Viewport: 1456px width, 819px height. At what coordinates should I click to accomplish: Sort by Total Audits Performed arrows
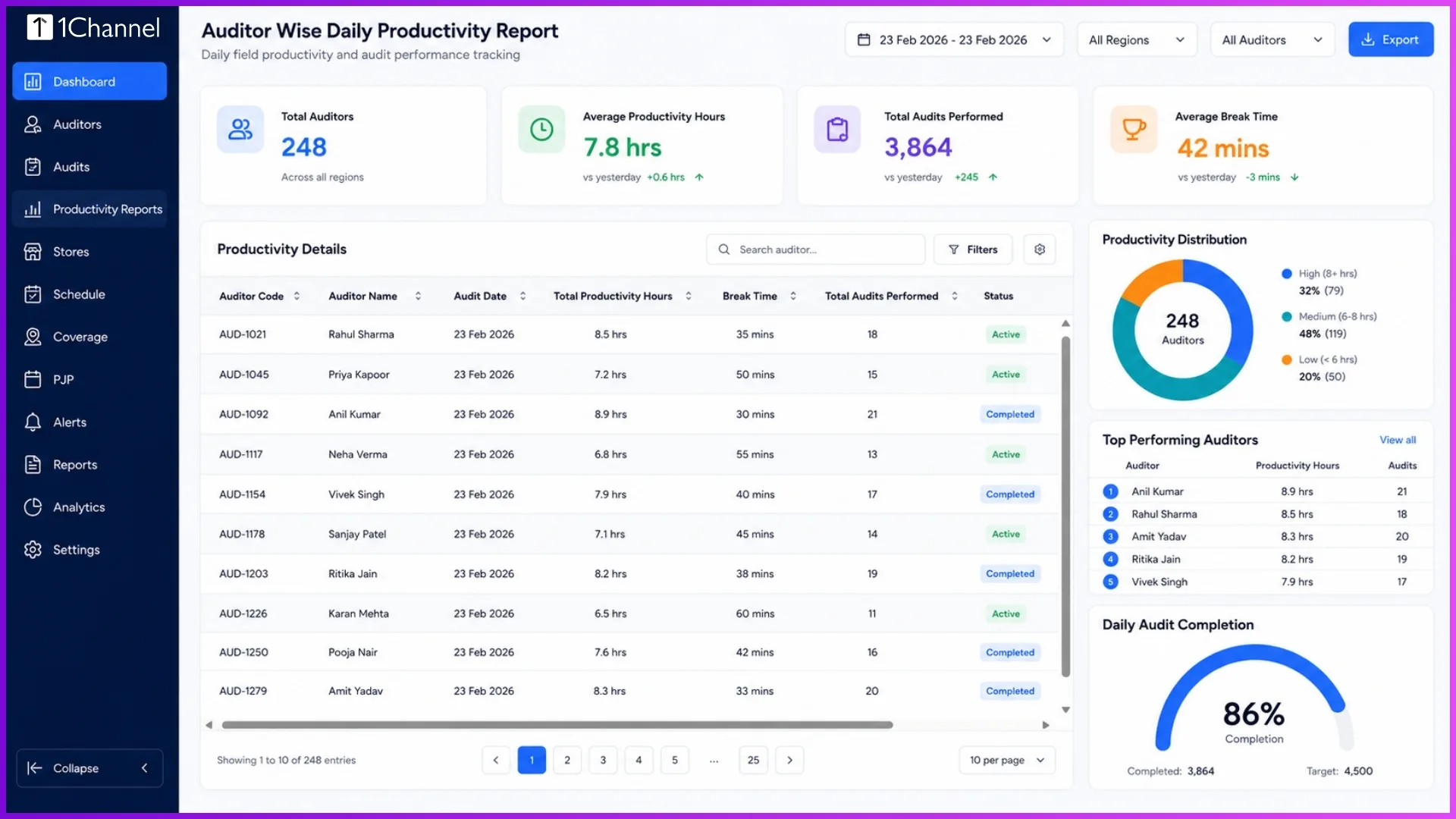tap(955, 296)
